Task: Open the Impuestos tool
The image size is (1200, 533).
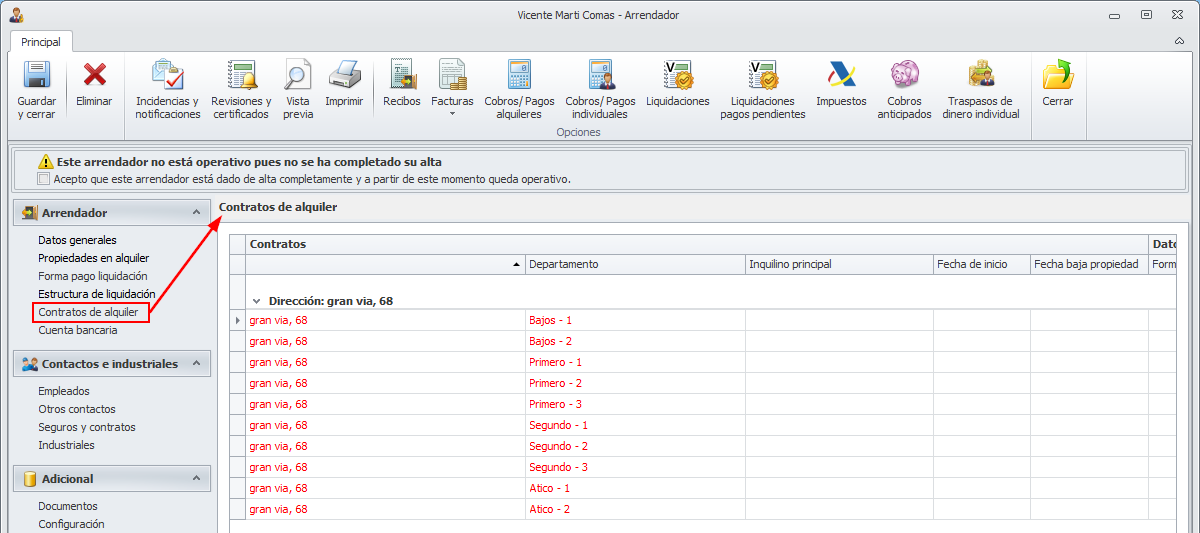Action: pos(841,78)
